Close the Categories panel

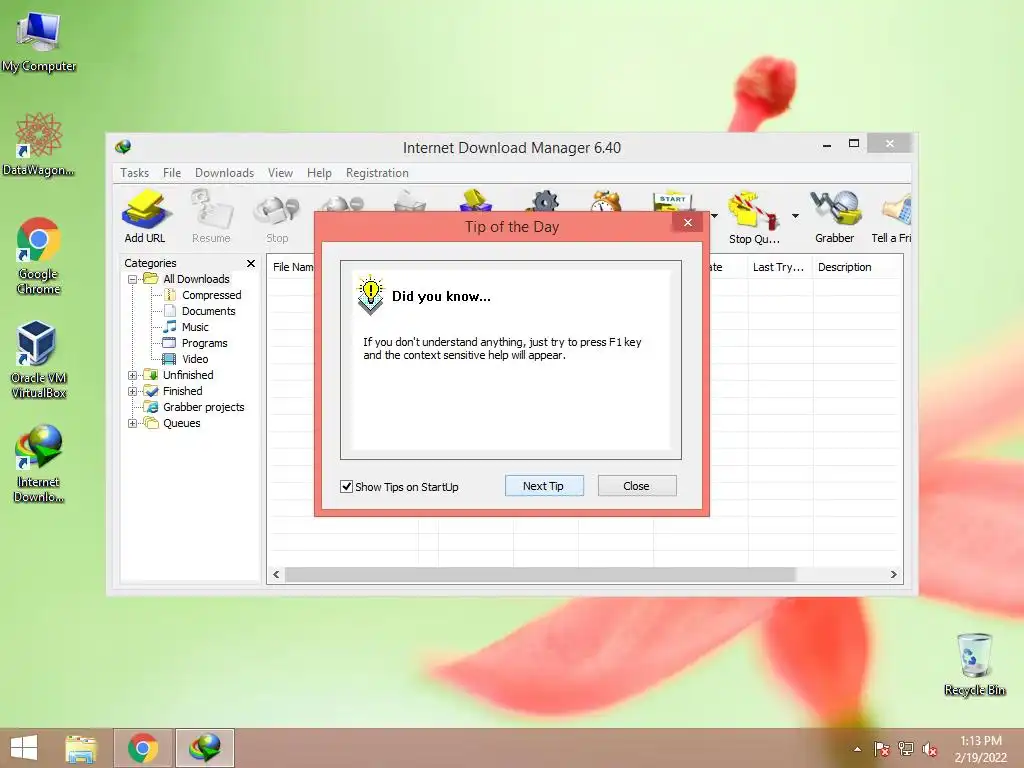point(251,263)
